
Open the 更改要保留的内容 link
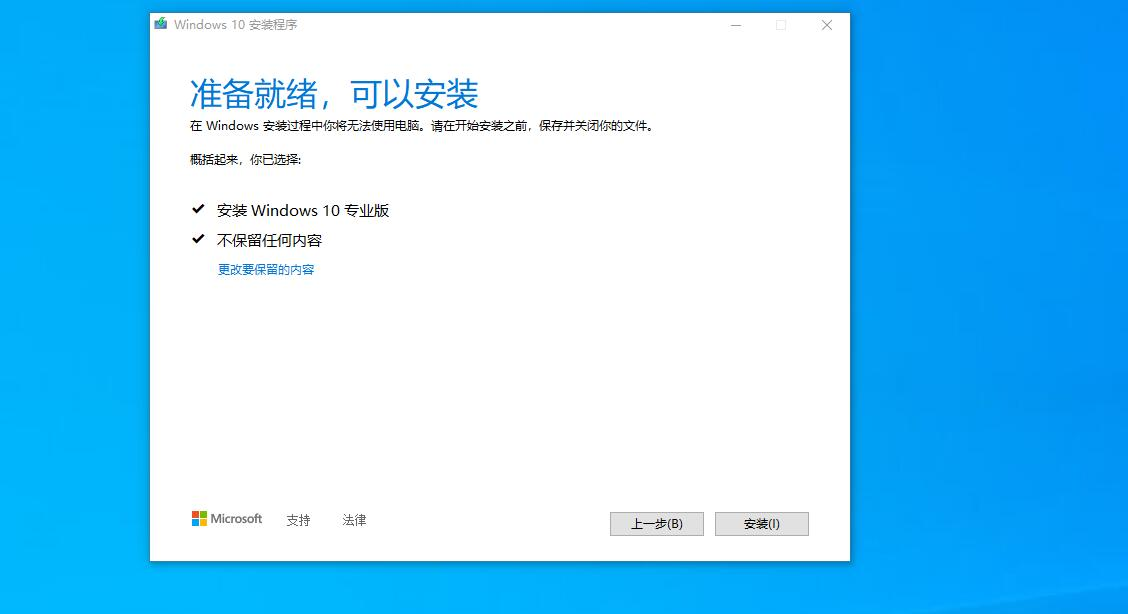click(266, 270)
